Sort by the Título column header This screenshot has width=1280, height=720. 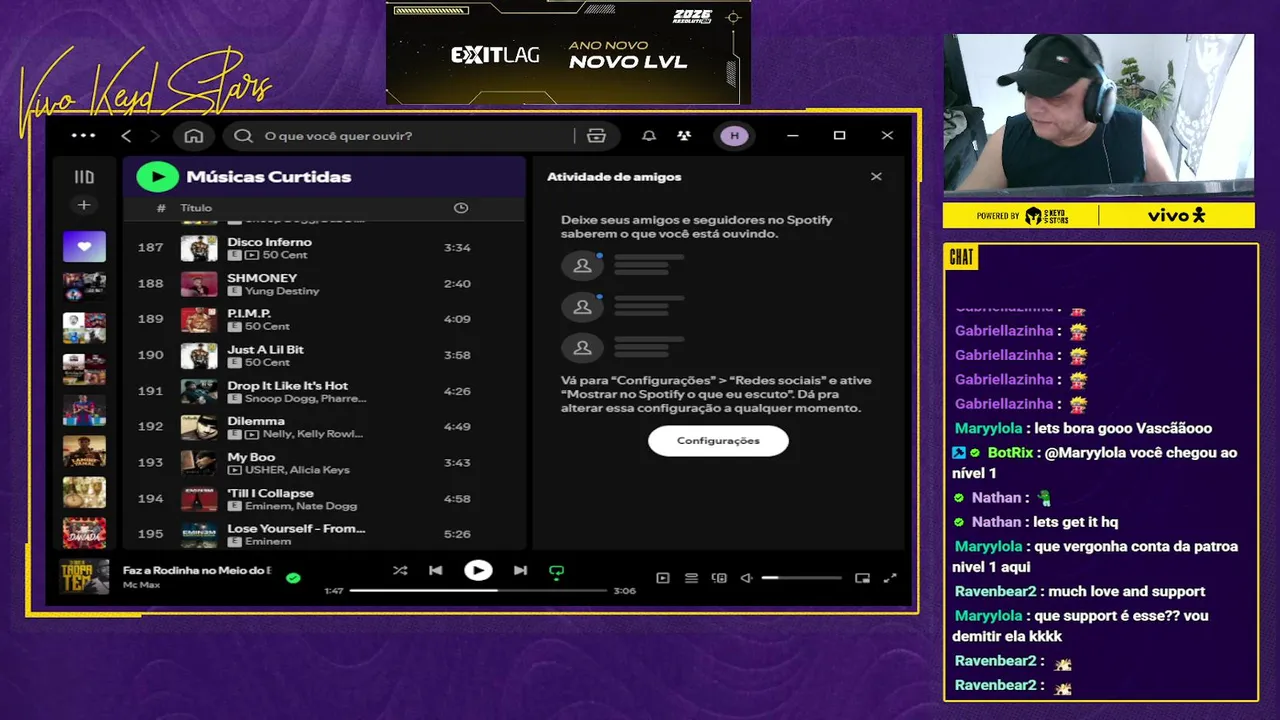coord(196,208)
